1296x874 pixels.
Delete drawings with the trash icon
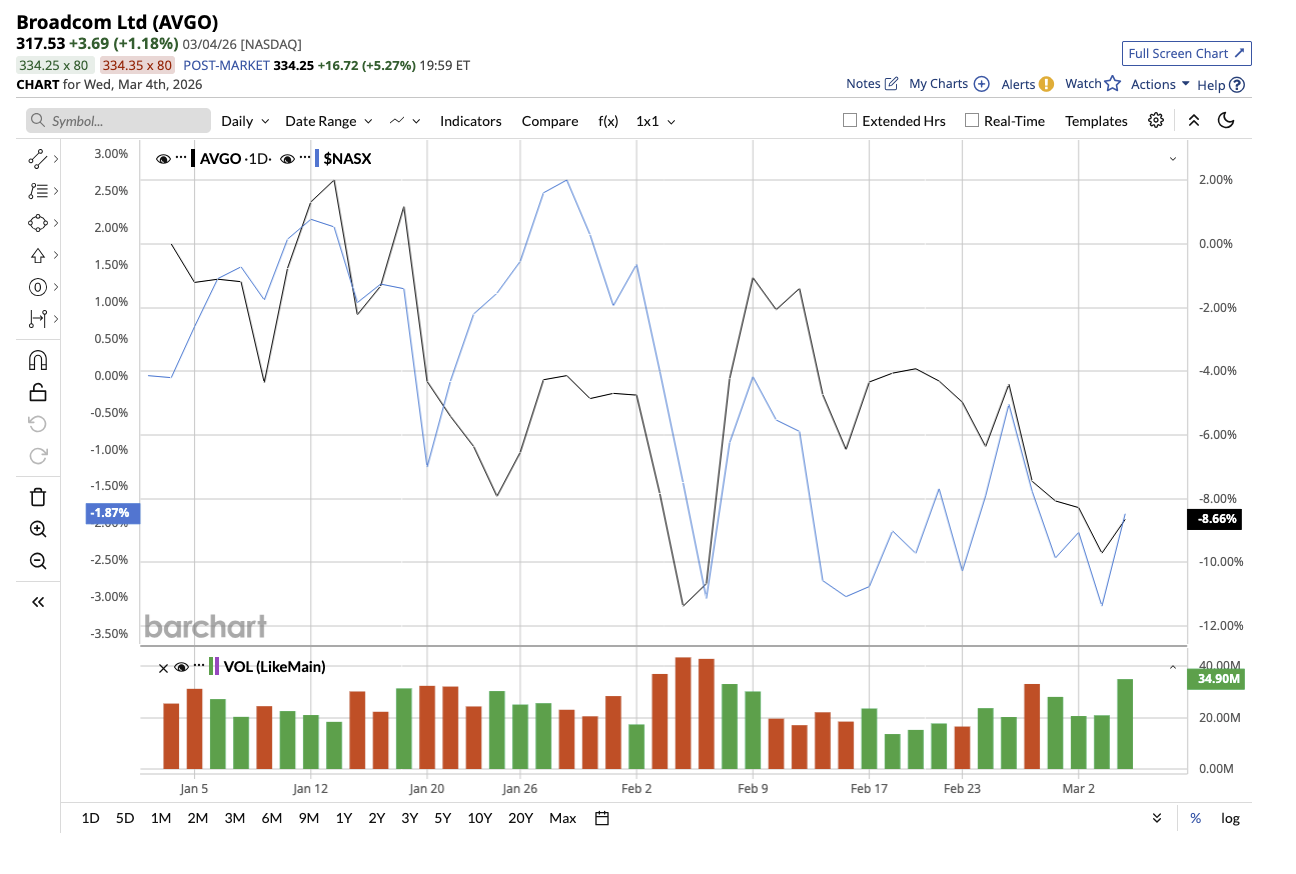38,497
